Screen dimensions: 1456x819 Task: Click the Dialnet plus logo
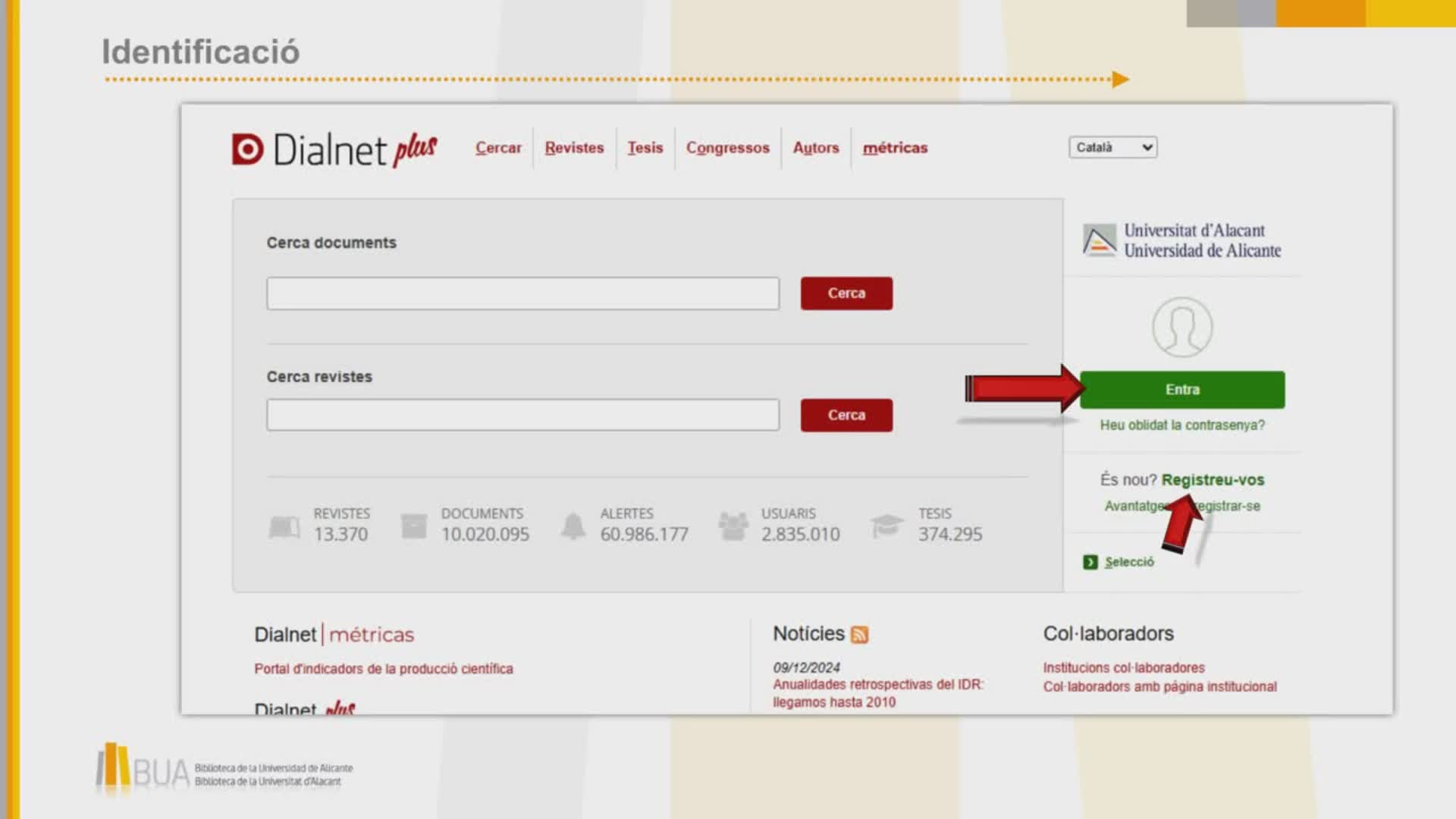(x=334, y=149)
